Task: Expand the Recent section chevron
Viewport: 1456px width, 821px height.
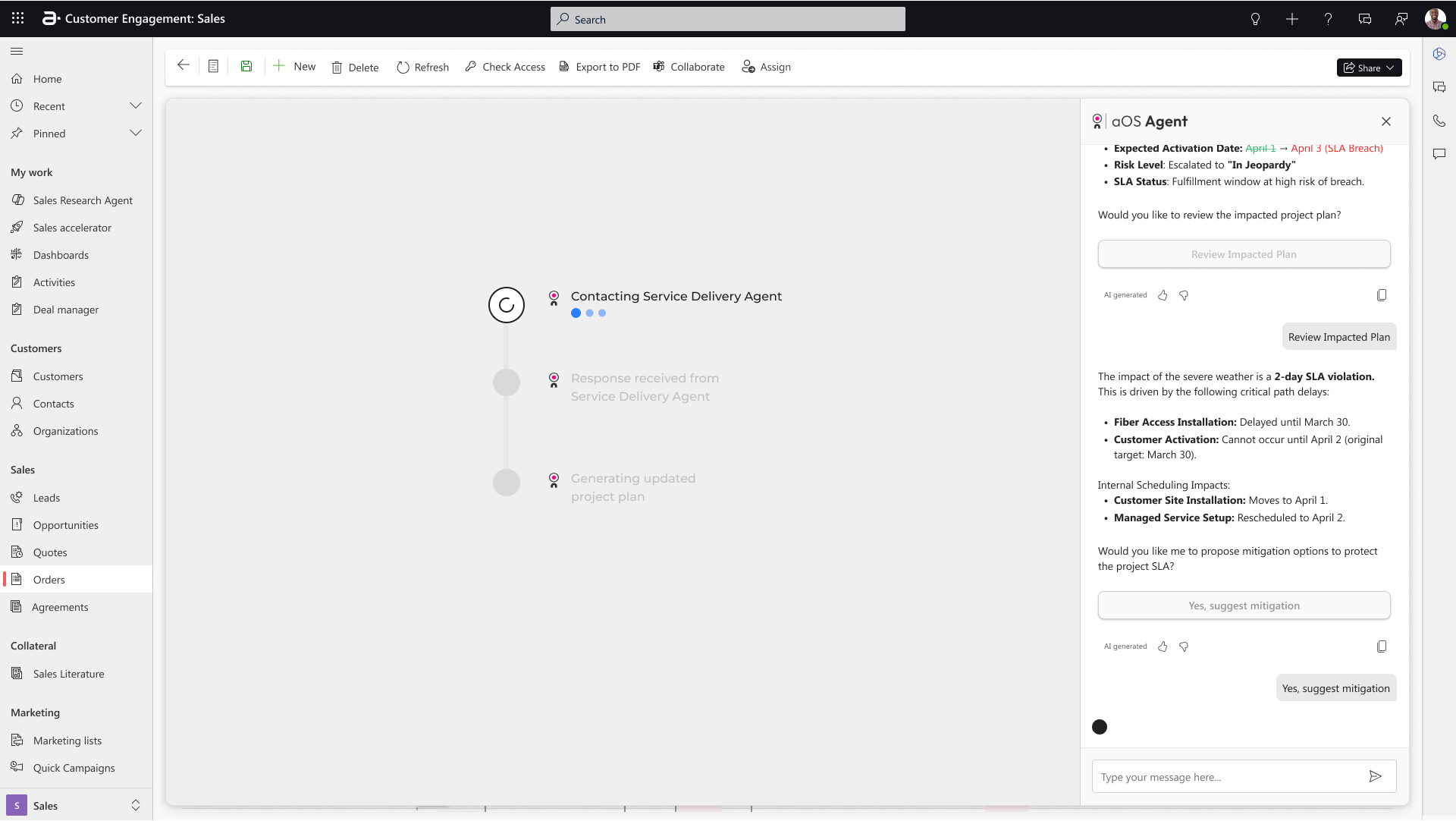Action: click(136, 105)
